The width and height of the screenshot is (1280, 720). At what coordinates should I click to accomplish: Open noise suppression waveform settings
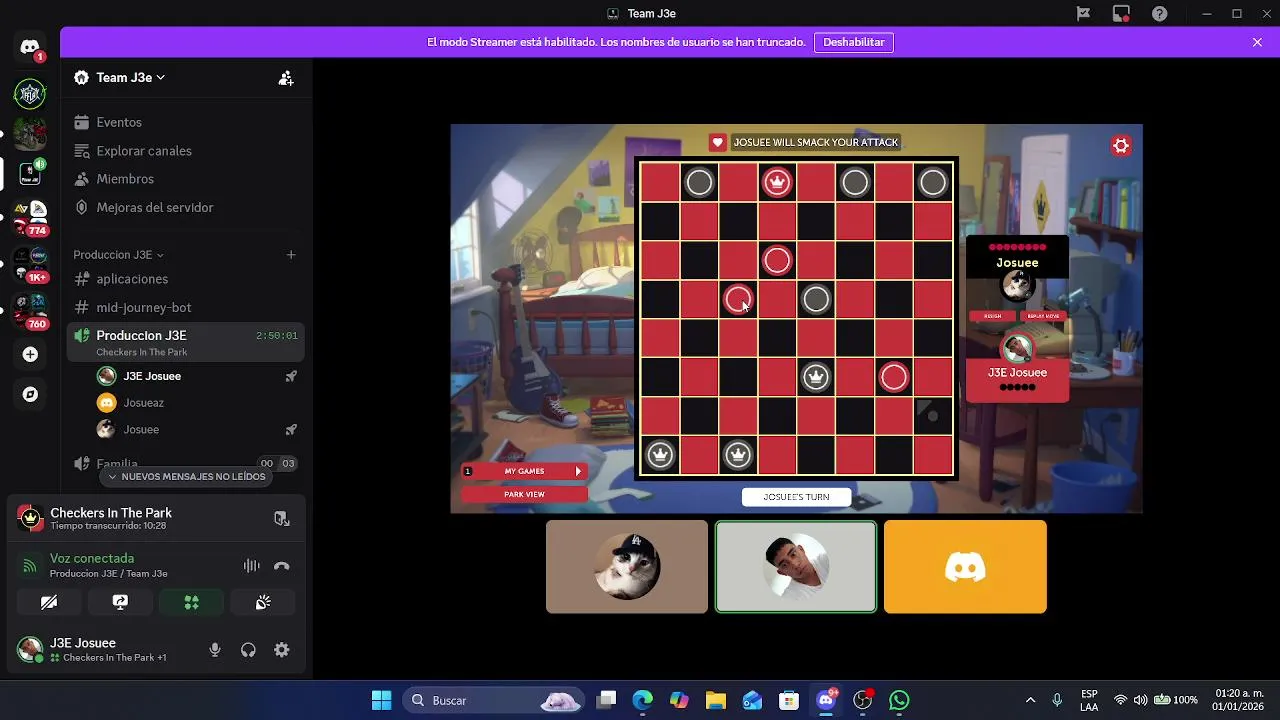[x=252, y=566]
